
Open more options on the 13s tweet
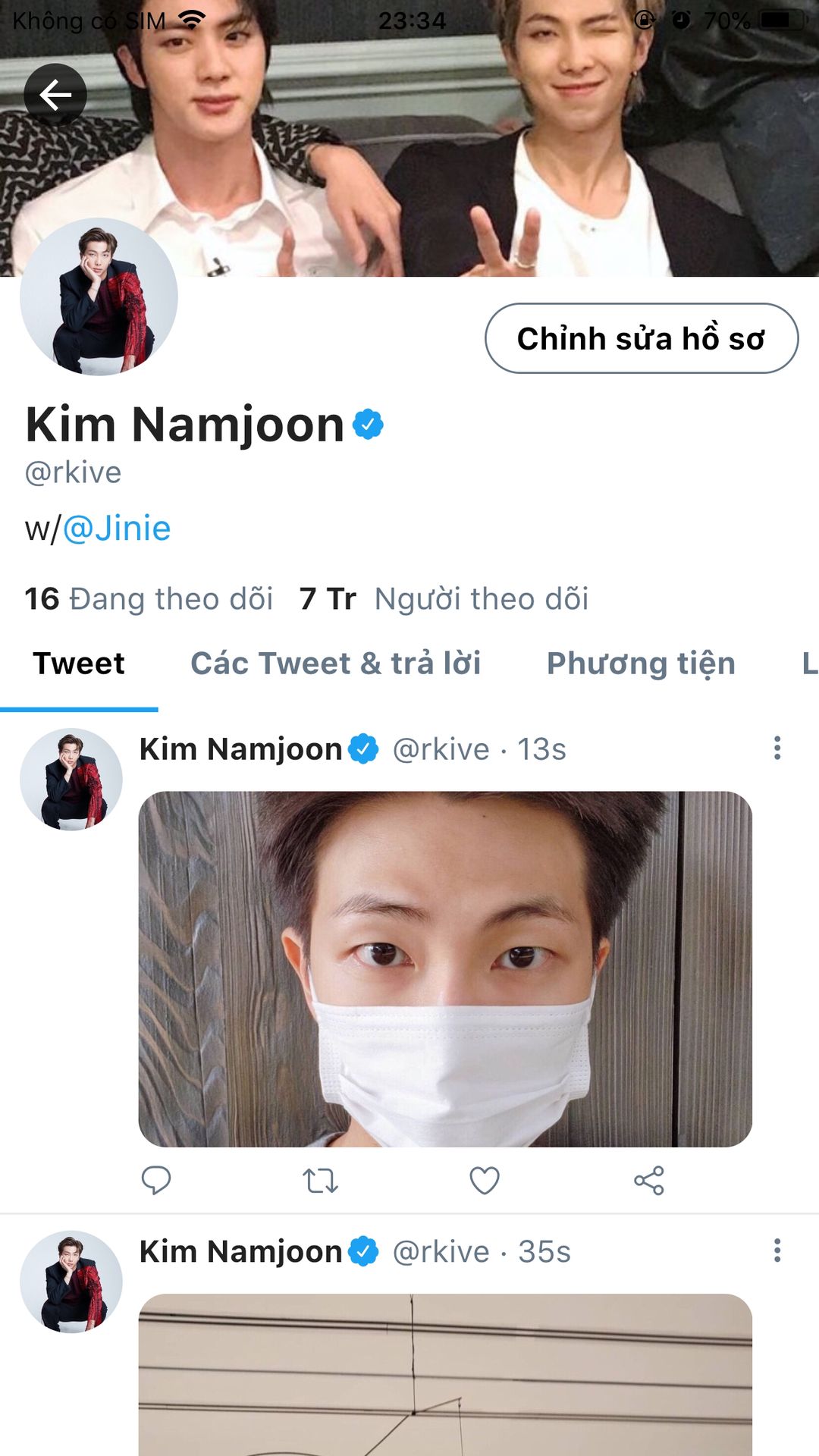[777, 748]
